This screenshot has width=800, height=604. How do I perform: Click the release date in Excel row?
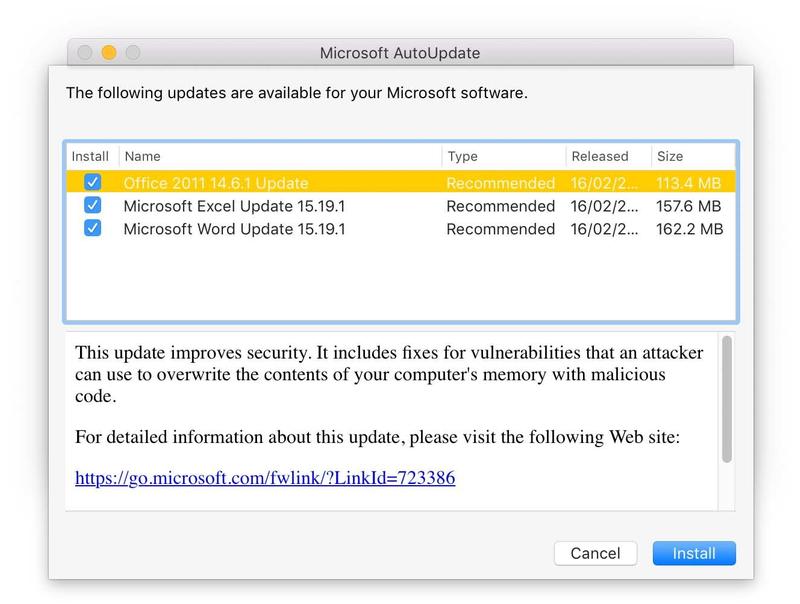[x=604, y=206]
